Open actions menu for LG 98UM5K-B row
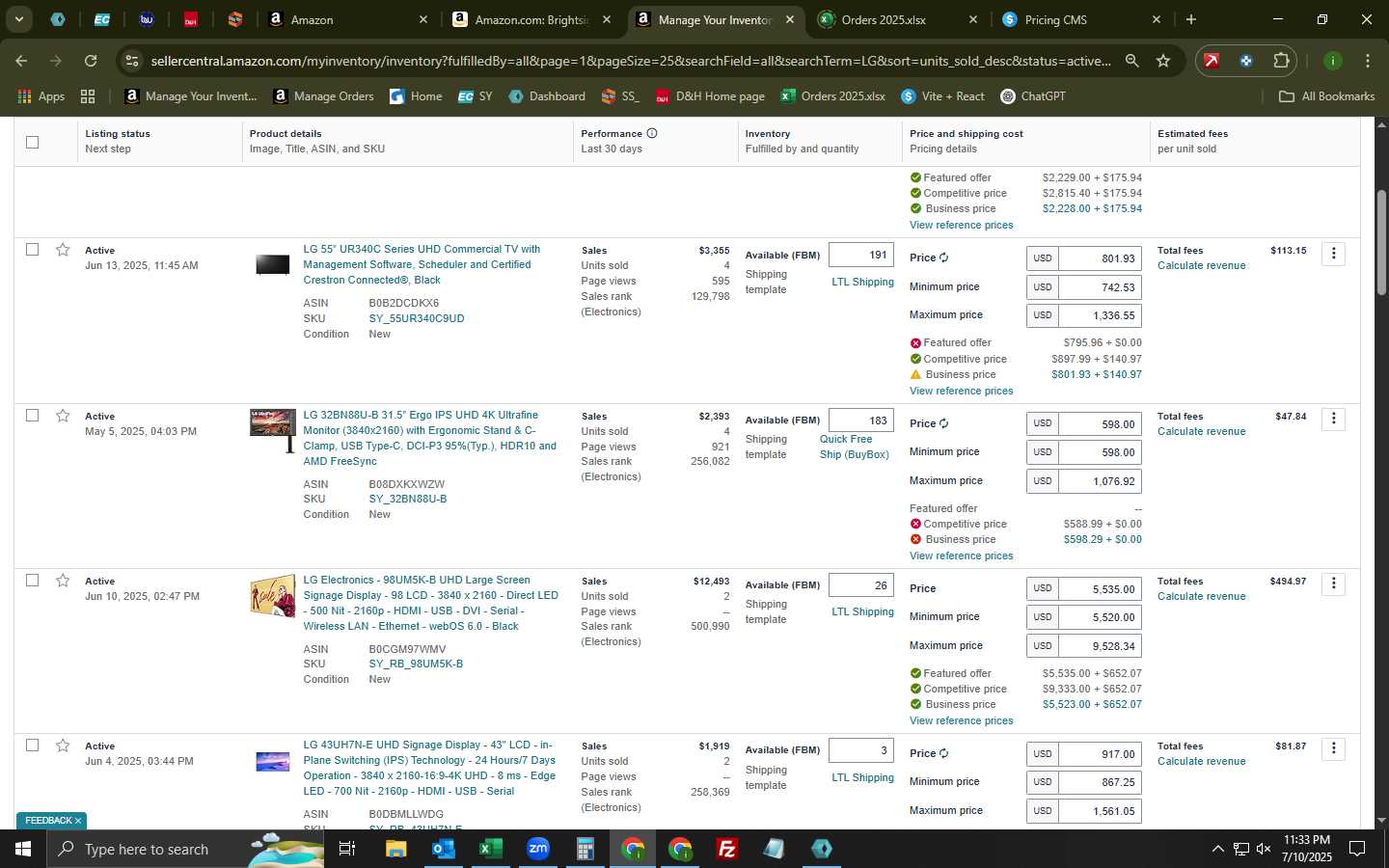This screenshot has height=868, width=1389. tap(1333, 583)
